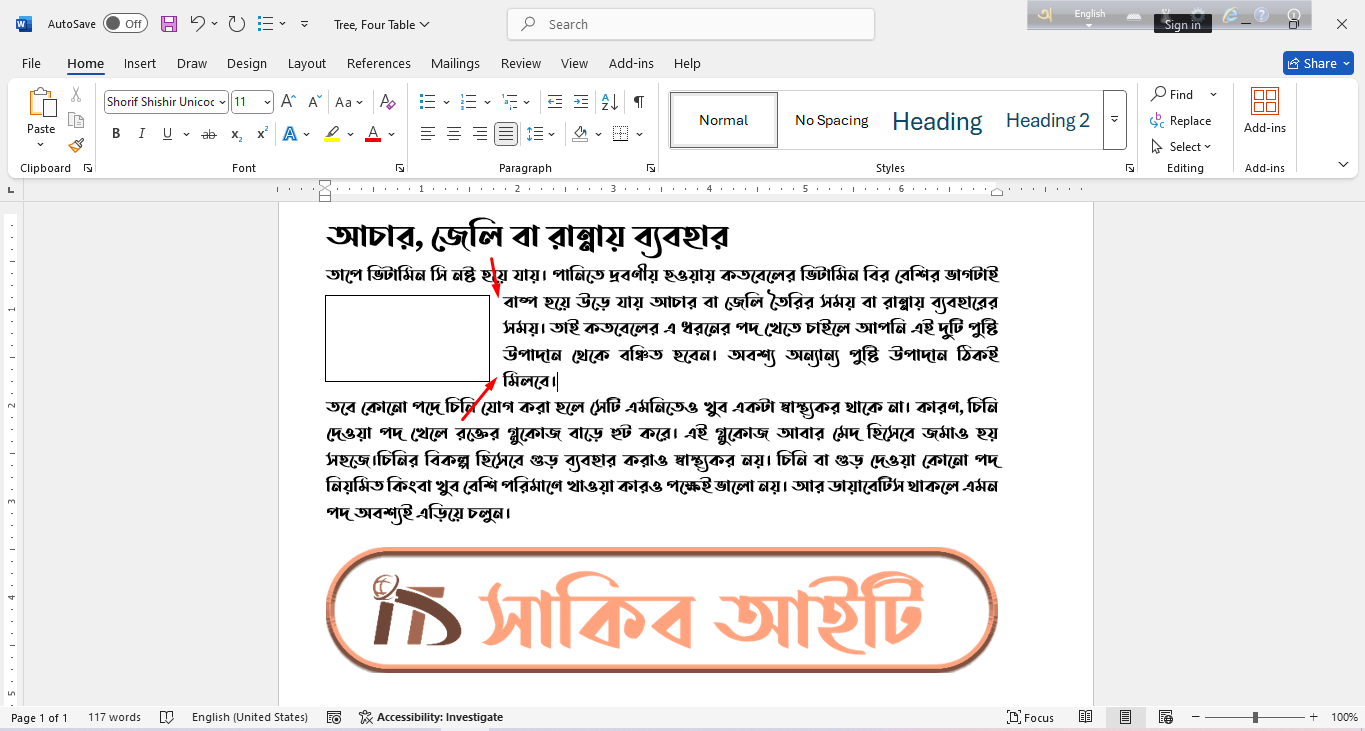Select the Format Painter tool

[x=76, y=145]
